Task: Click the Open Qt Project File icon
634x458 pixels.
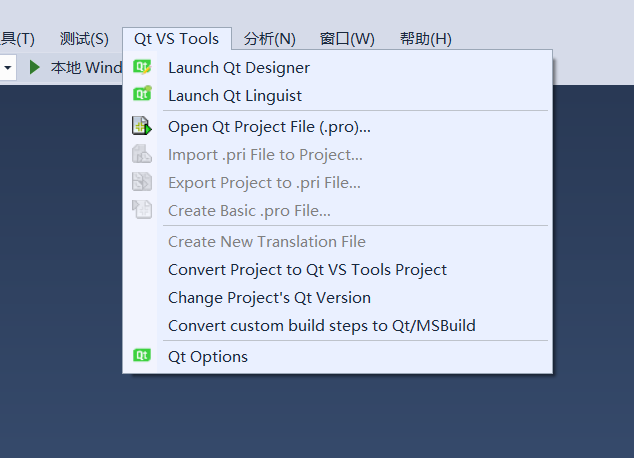Action: (x=142, y=126)
